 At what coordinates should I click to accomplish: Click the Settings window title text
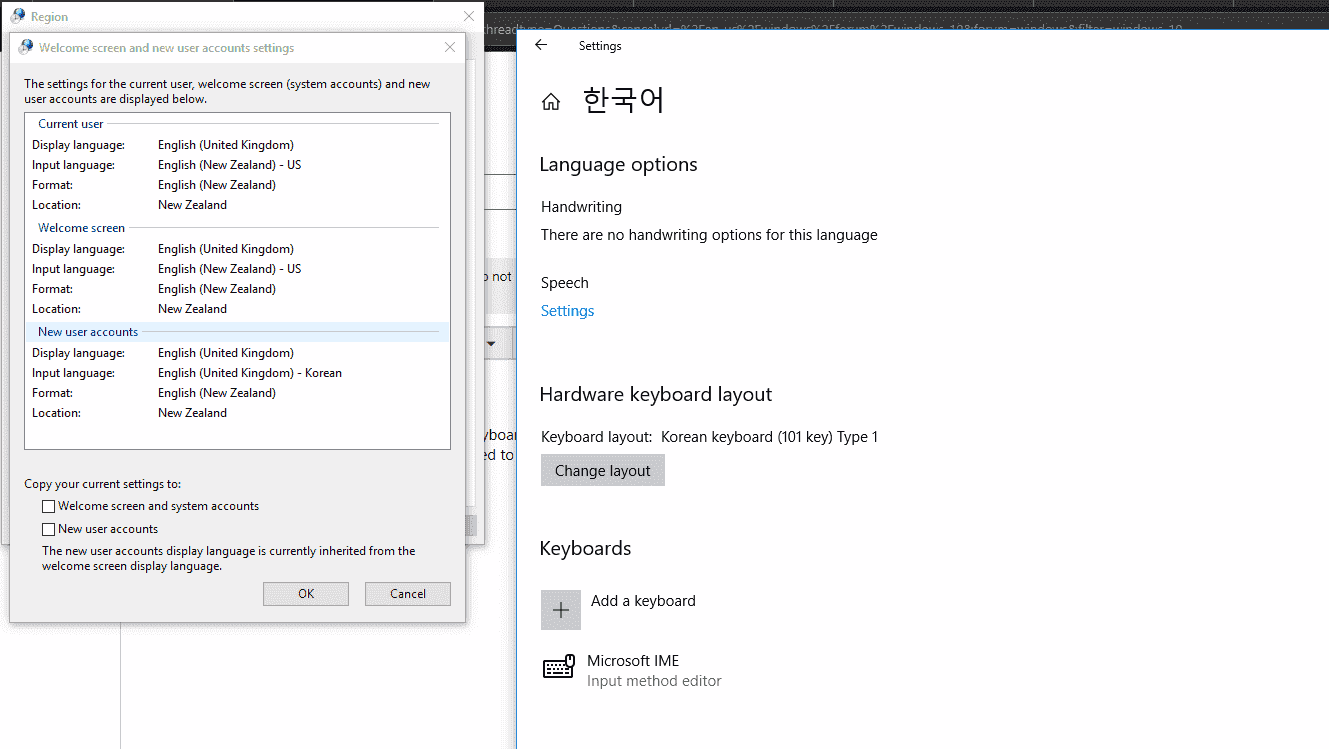tap(600, 46)
